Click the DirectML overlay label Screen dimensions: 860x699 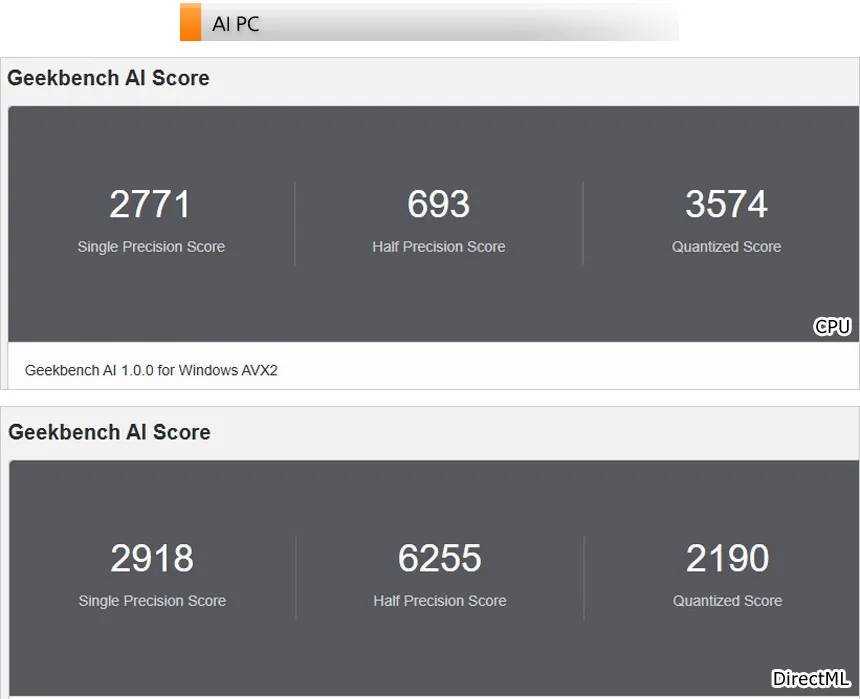coord(810,679)
